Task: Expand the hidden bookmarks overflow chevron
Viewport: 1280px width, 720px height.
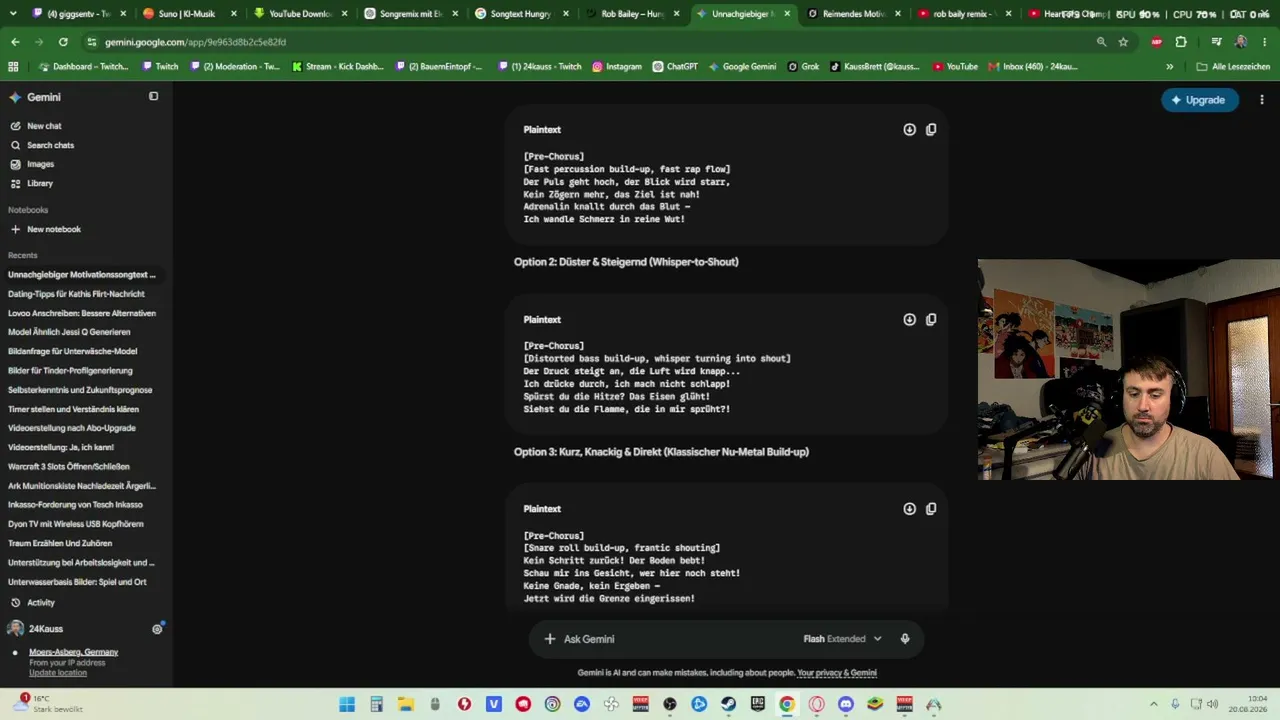Action: tap(1169, 67)
